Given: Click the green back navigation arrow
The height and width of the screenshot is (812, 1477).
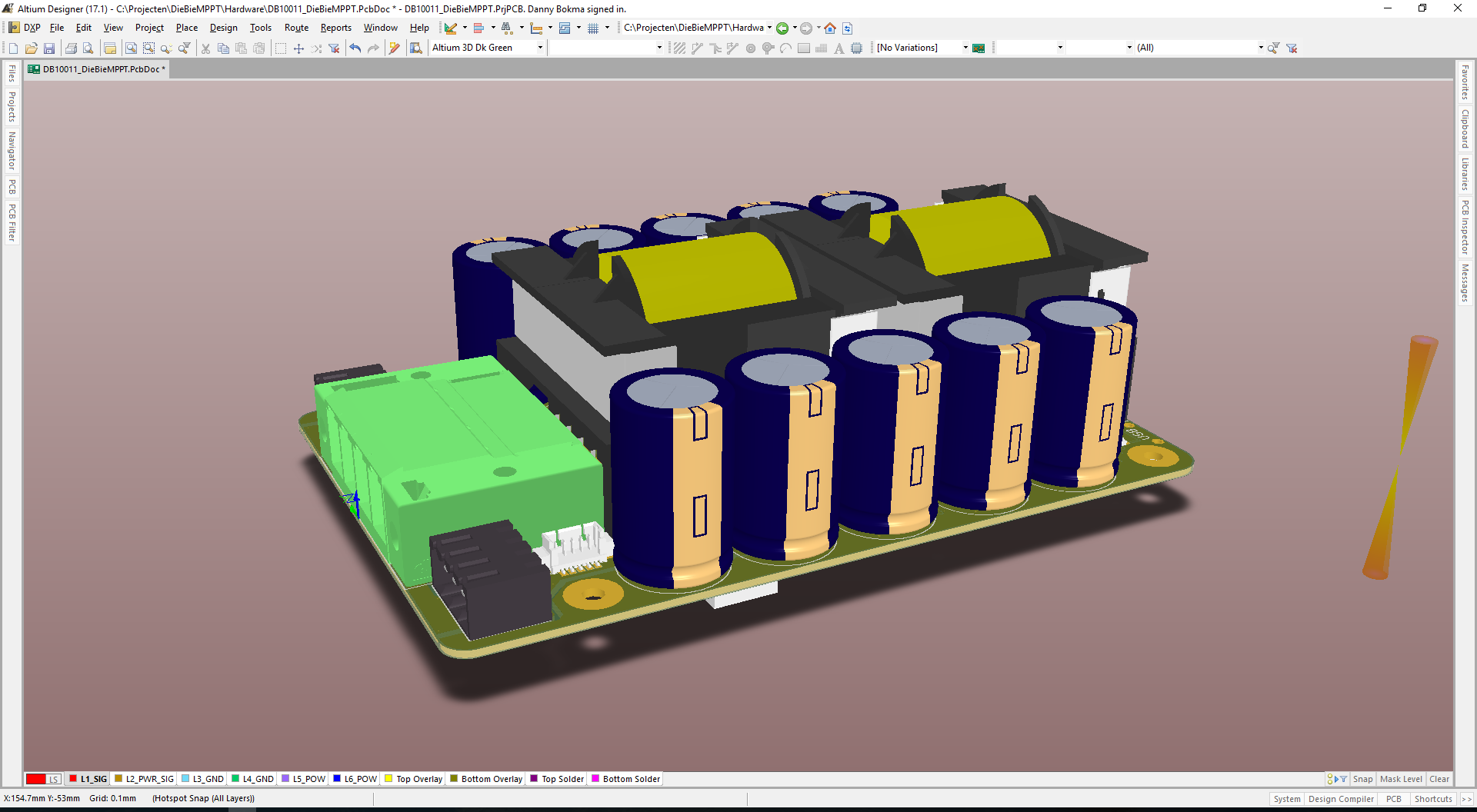Looking at the screenshot, I should [782, 28].
